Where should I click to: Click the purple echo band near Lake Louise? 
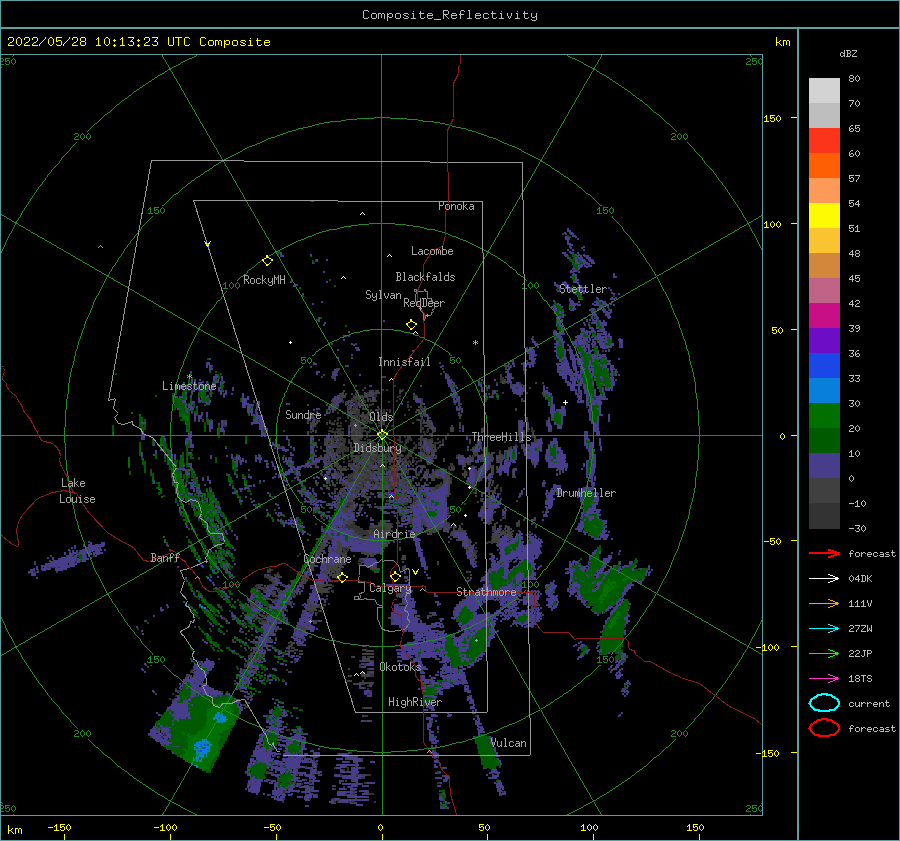[67, 558]
